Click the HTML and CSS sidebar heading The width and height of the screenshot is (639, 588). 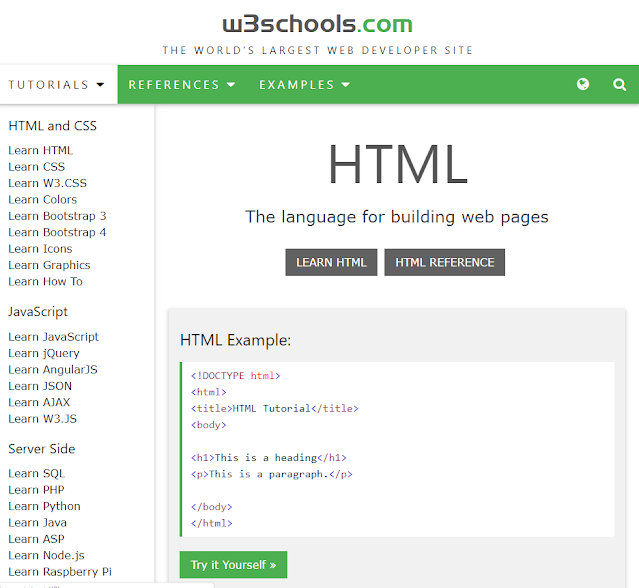53,126
